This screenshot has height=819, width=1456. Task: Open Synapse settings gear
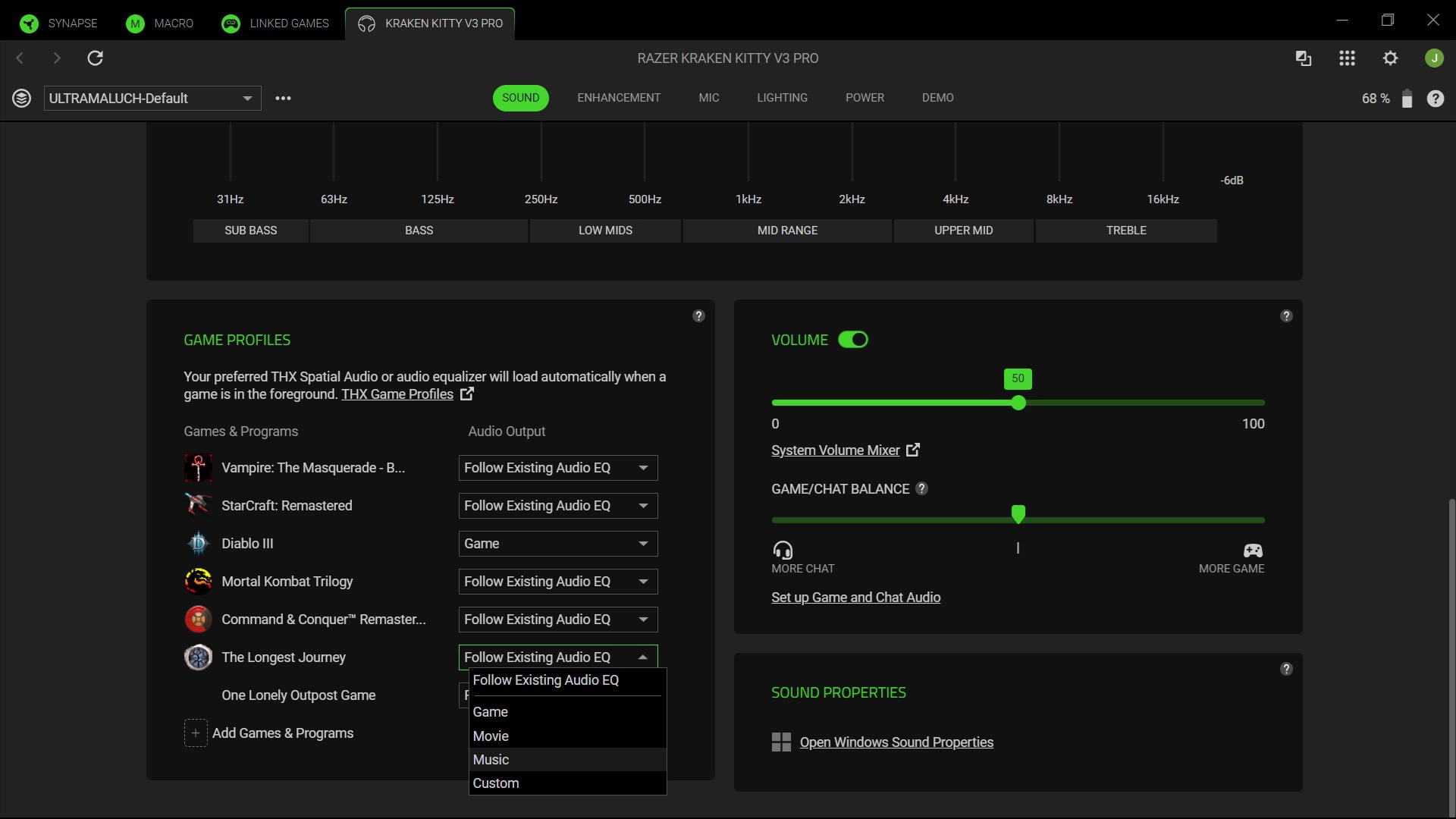(x=1391, y=58)
